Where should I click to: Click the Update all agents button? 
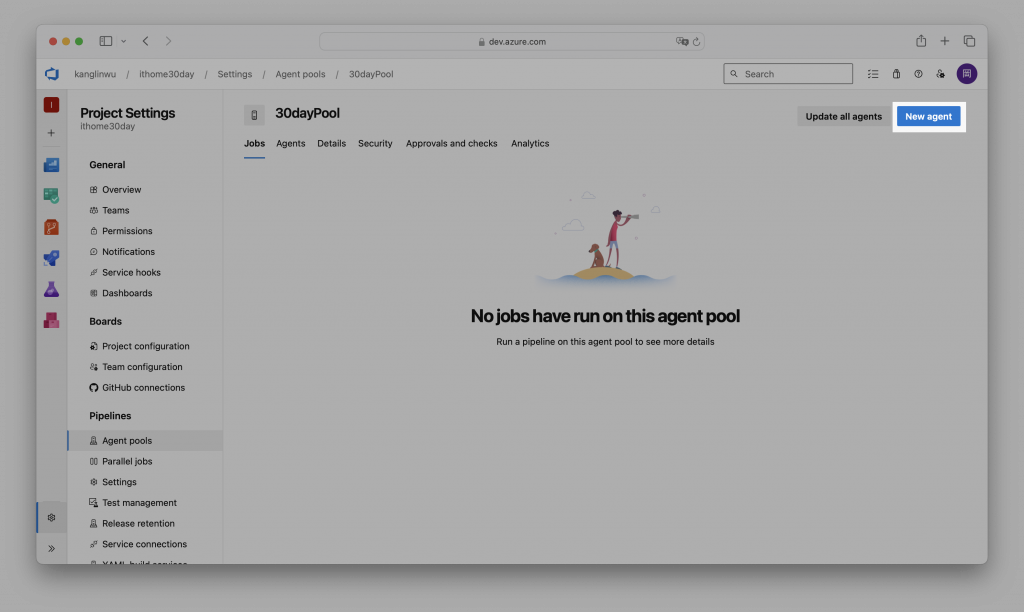click(x=843, y=116)
